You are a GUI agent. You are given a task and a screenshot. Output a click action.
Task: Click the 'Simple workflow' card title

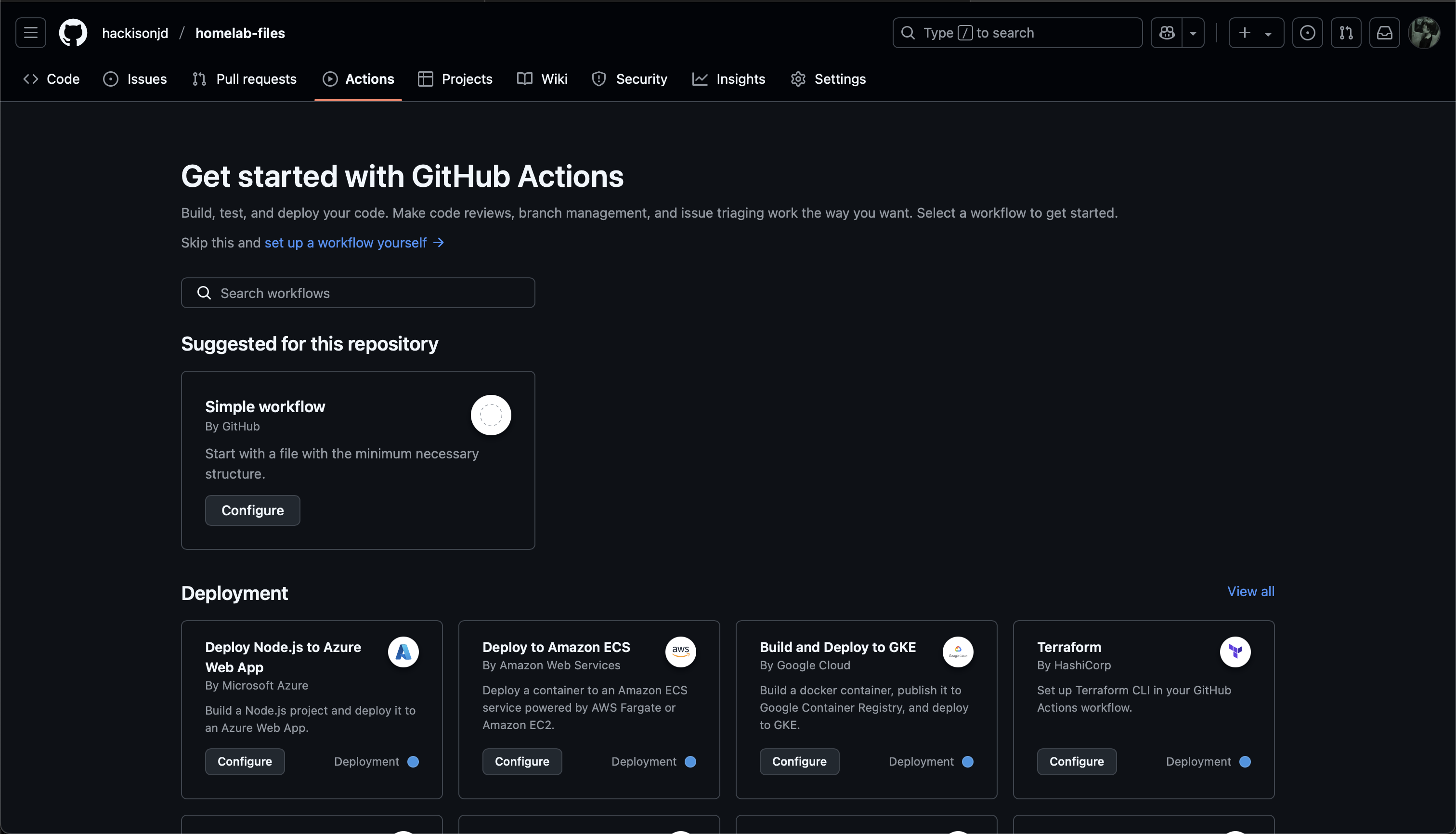point(265,407)
